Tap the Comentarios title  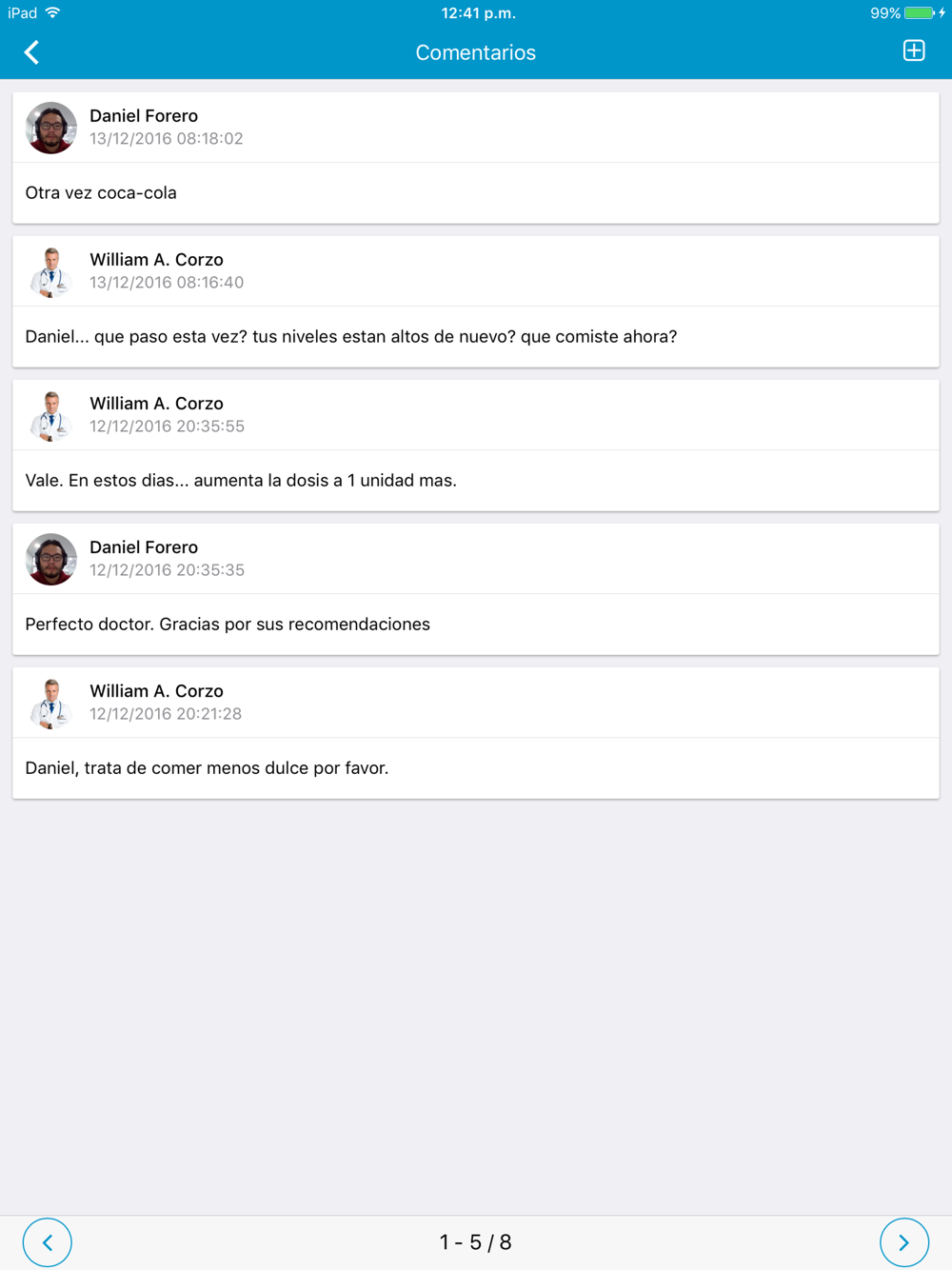coord(476,52)
